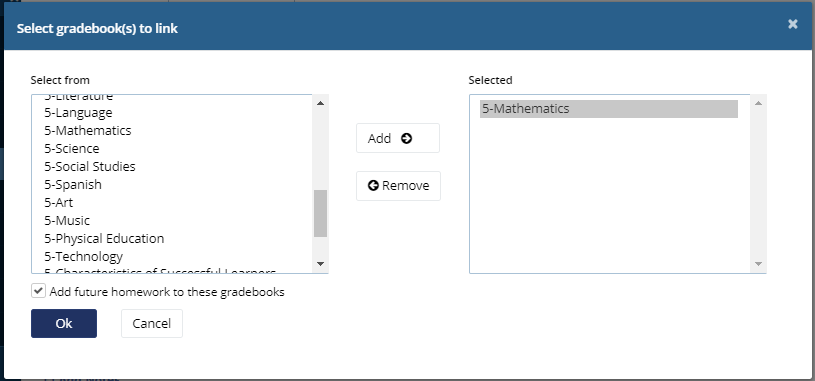
Task: Click the up arrow of Selected list scrollbar
Action: (x=758, y=103)
